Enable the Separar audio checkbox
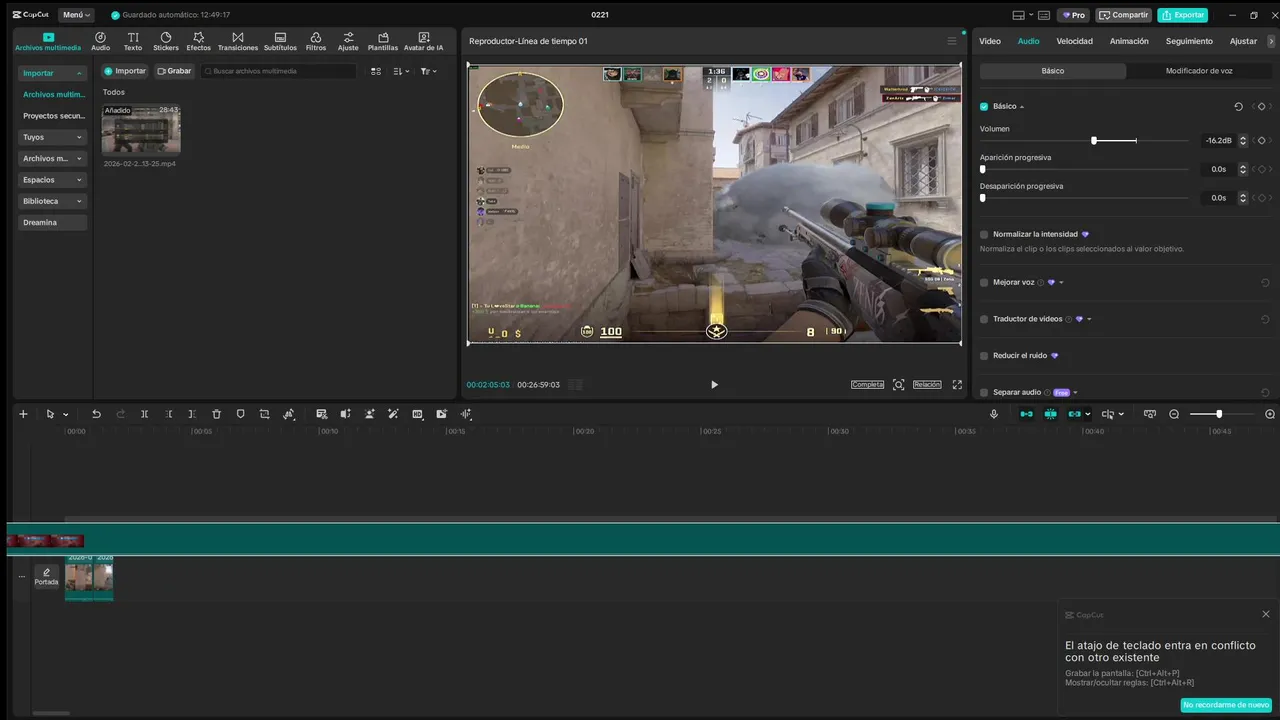 tap(984, 392)
